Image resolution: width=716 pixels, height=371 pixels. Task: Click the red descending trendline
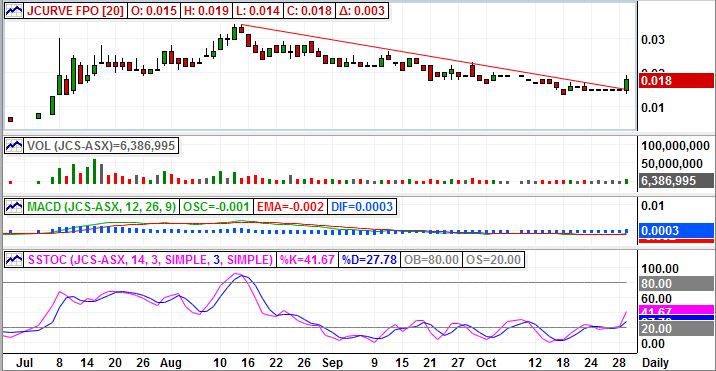pyautogui.click(x=434, y=57)
